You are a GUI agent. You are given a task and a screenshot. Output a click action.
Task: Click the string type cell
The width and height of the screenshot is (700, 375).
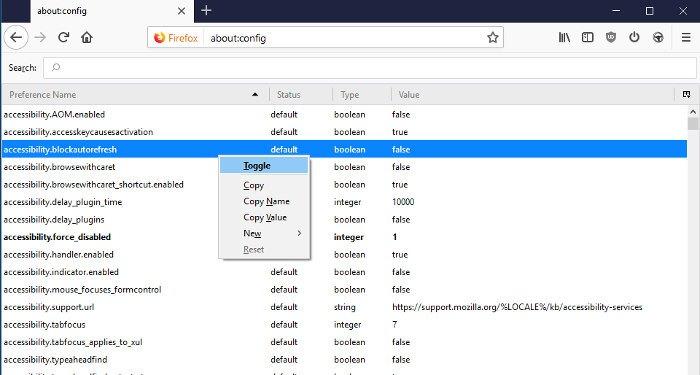click(x=345, y=307)
